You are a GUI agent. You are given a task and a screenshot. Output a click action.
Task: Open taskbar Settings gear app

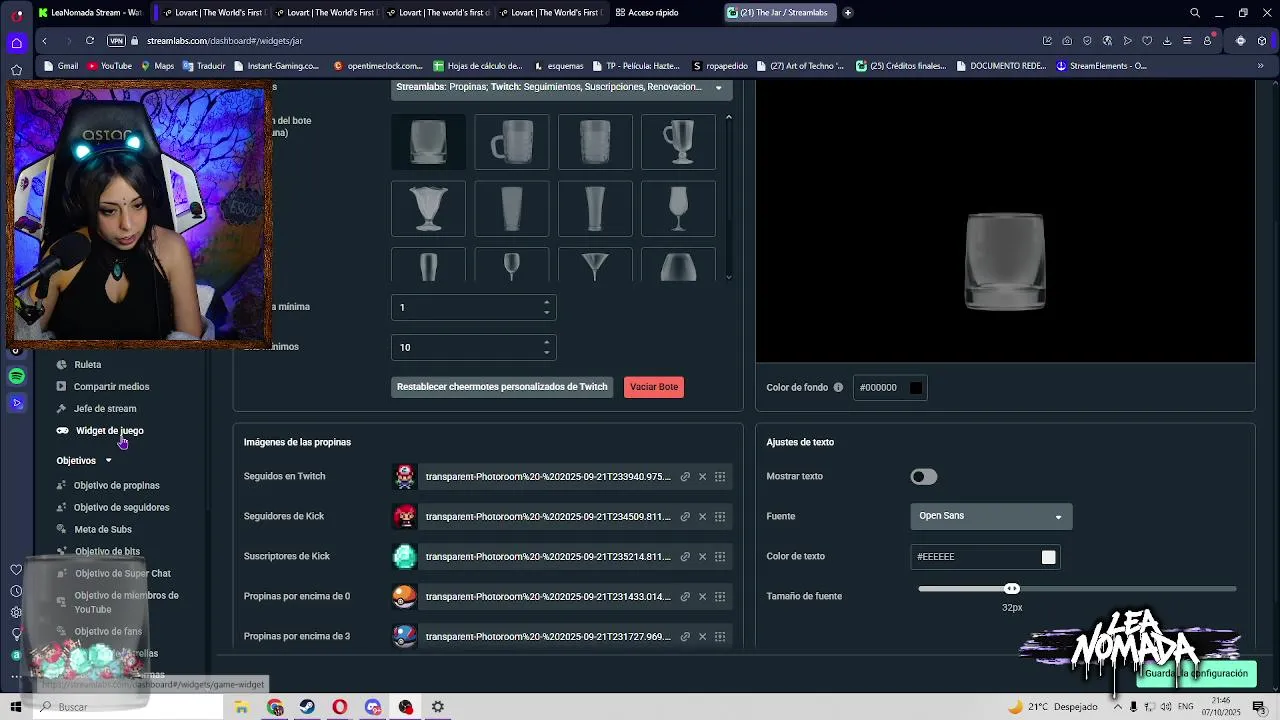pos(438,707)
